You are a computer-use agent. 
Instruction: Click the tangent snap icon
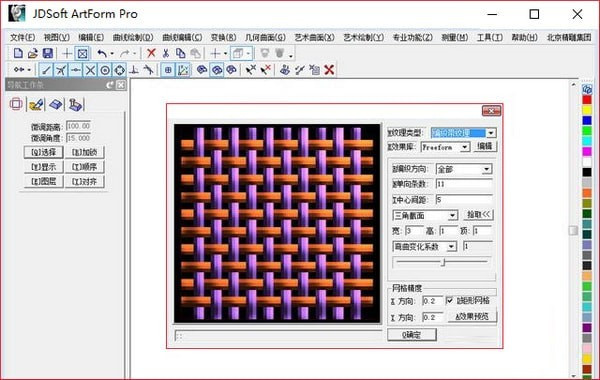pos(148,70)
